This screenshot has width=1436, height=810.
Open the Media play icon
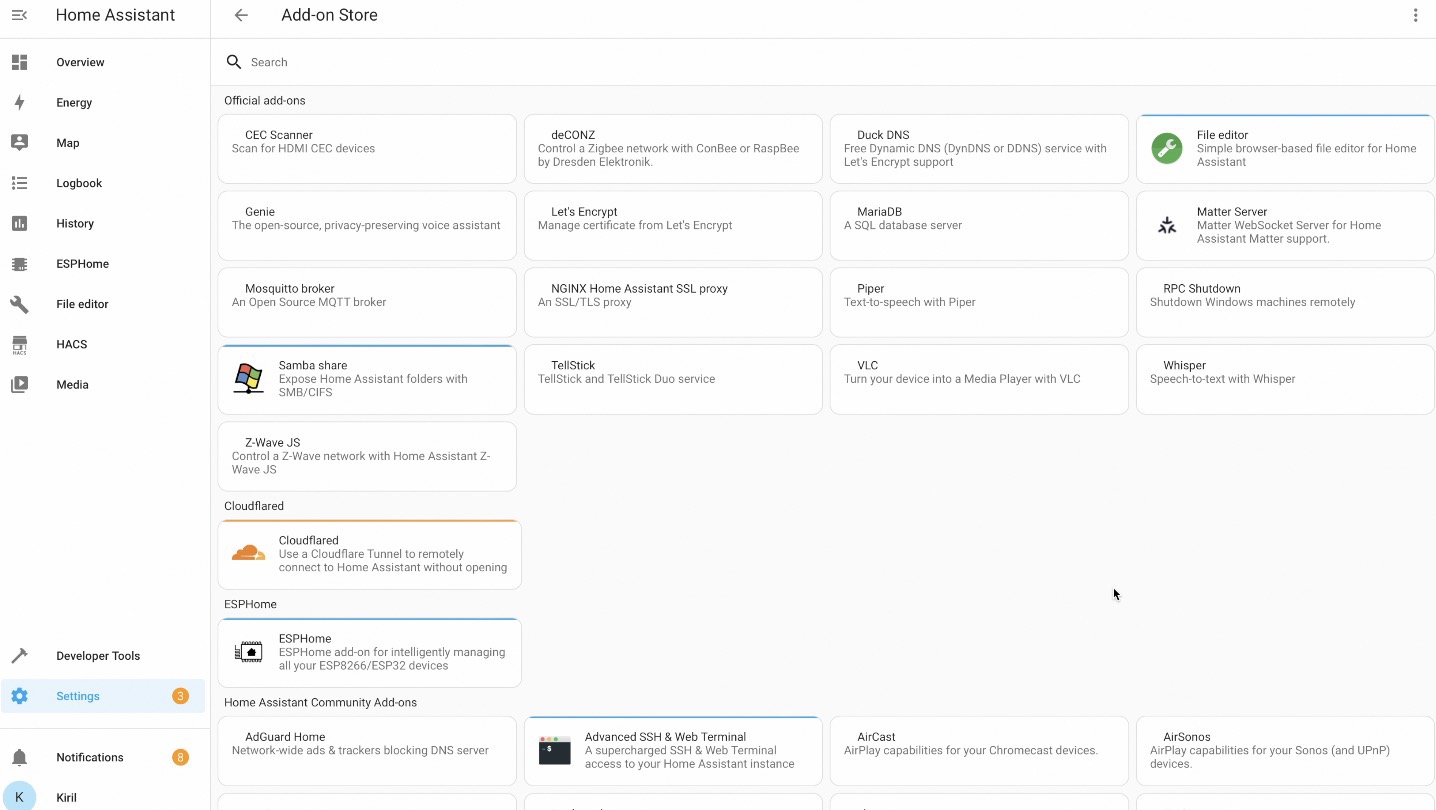pyautogui.click(x=19, y=384)
